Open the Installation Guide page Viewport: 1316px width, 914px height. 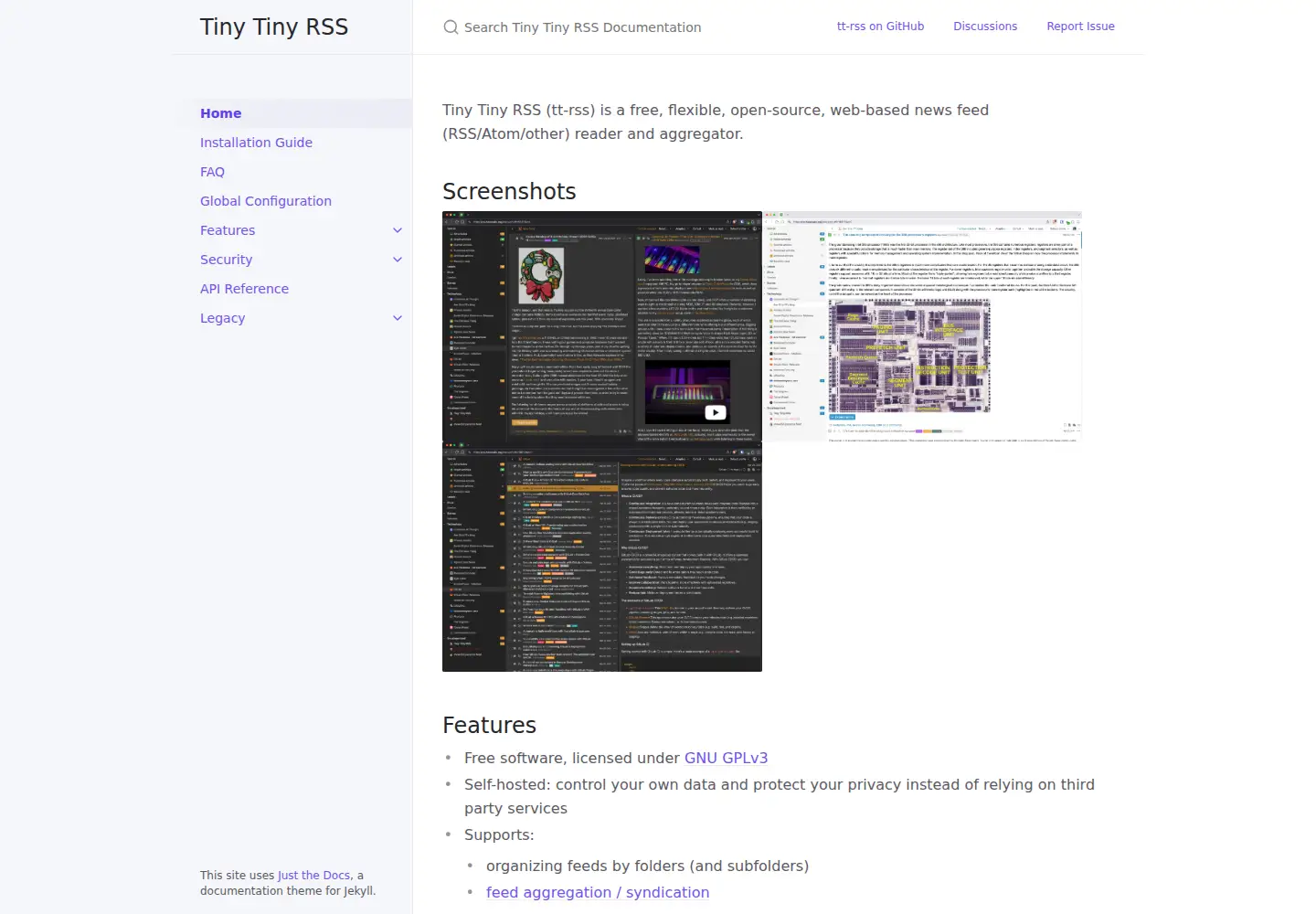pos(256,143)
